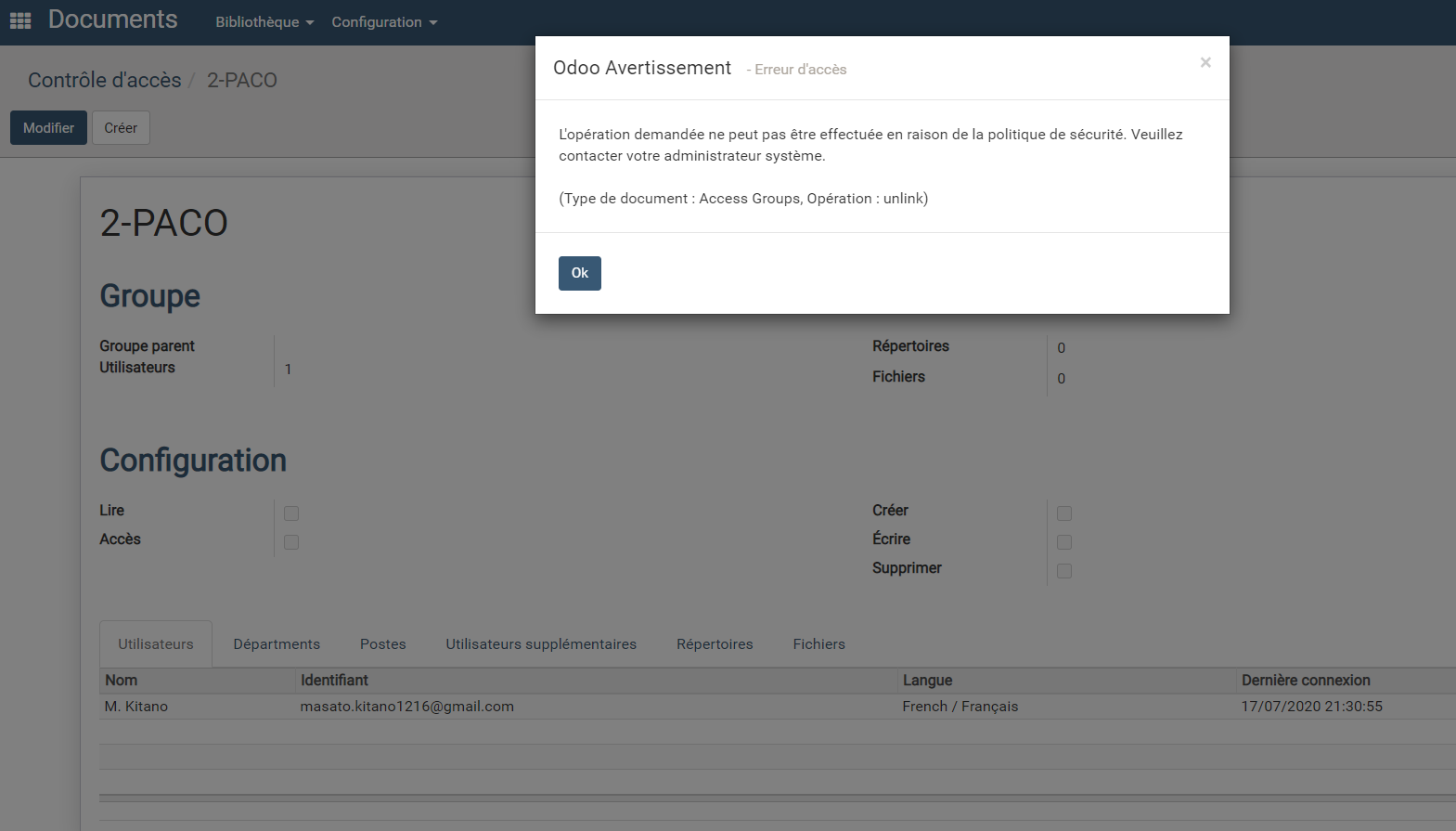
Task: Close the warning dialog with X
Action: 1205,62
